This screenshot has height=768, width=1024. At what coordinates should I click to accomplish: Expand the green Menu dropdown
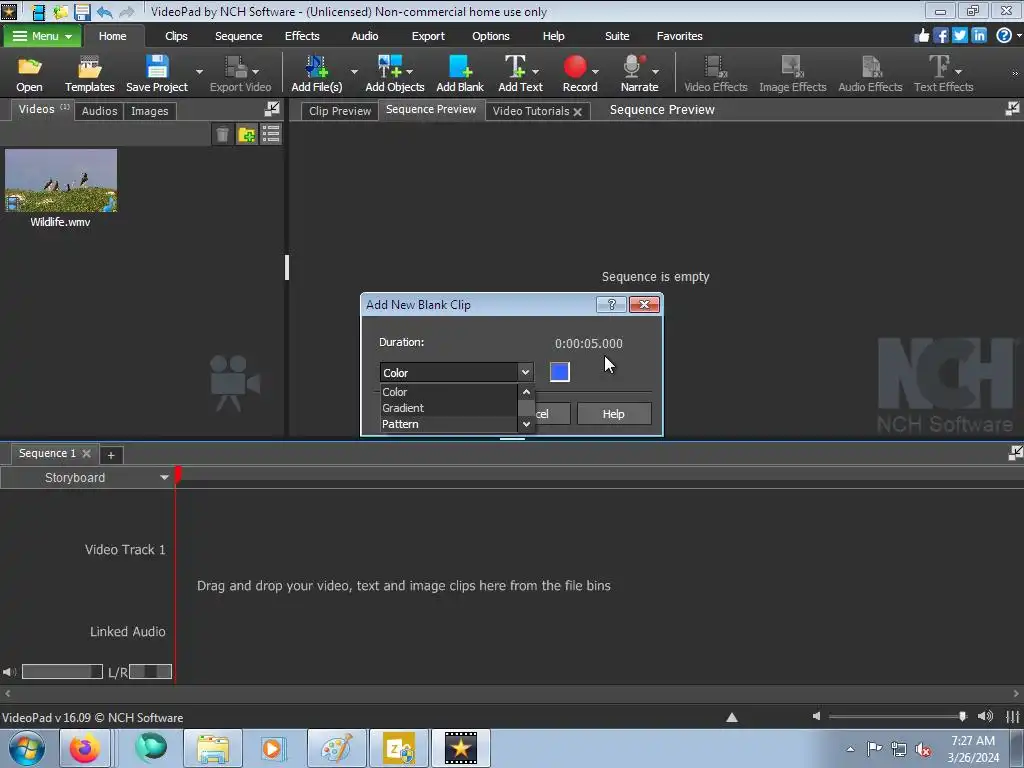42,36
